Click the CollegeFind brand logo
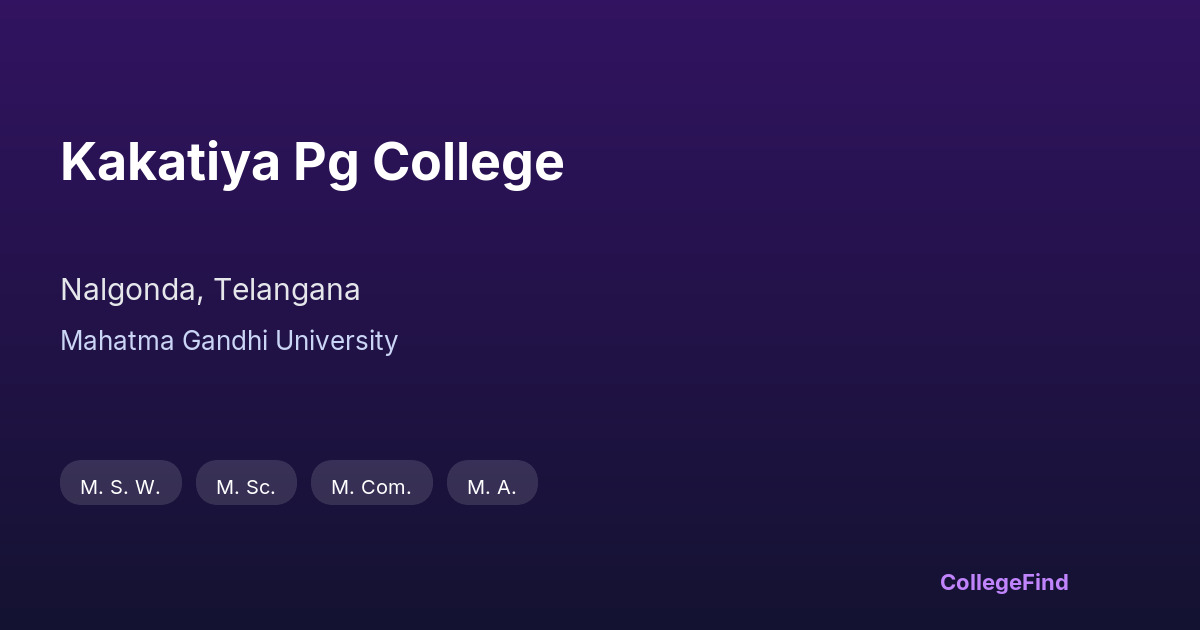Image resolution: width=1200 pixels, height=630 pixels. click(1003, 582)
